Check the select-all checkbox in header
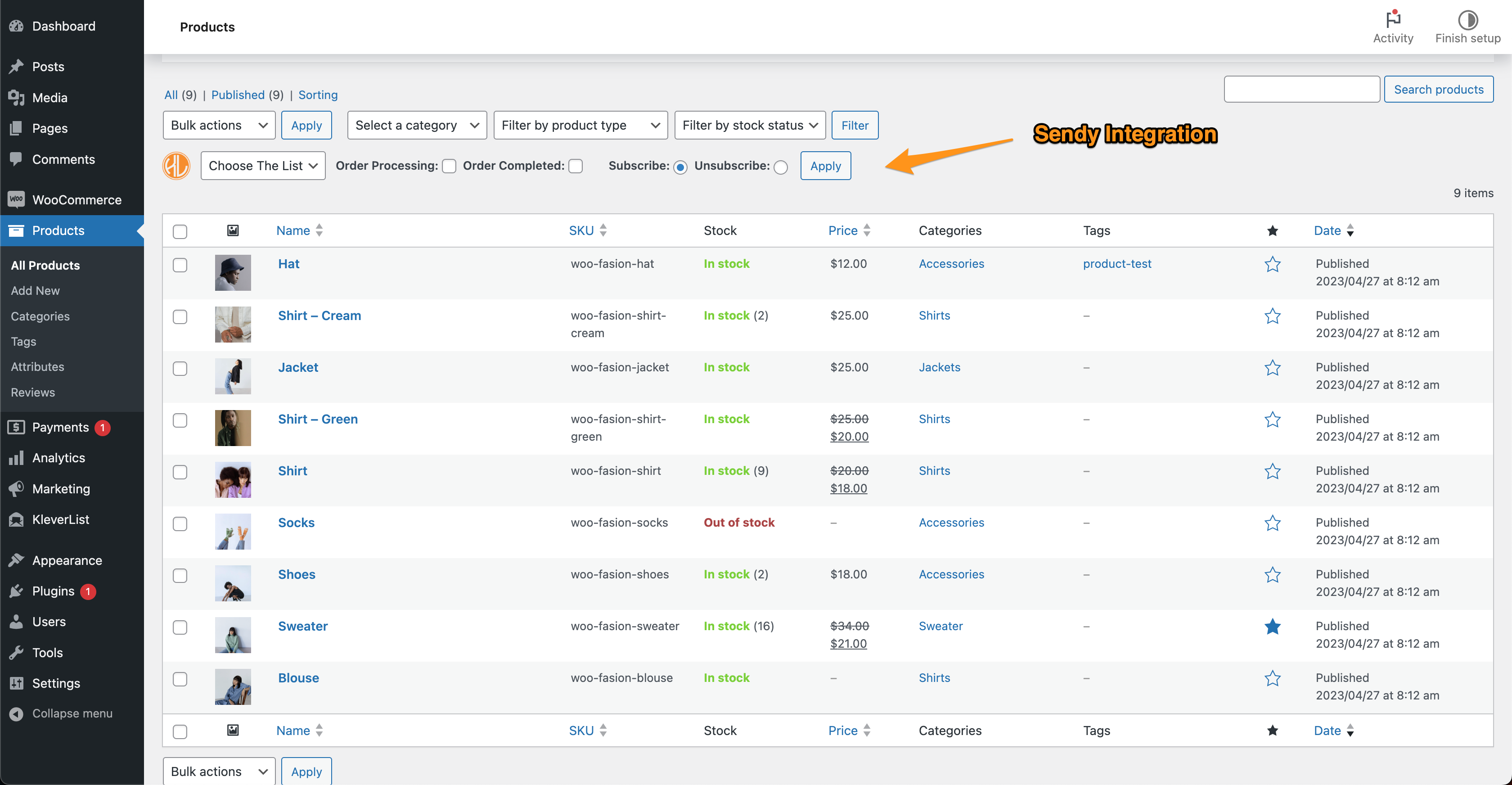Viewport: 1512px width, 785px height. (x=180, y=231)
